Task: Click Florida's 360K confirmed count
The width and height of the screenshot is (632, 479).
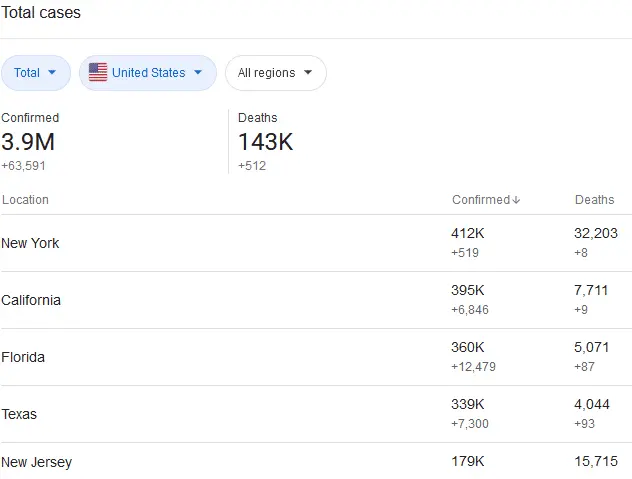Action: [x=468, y=347]
